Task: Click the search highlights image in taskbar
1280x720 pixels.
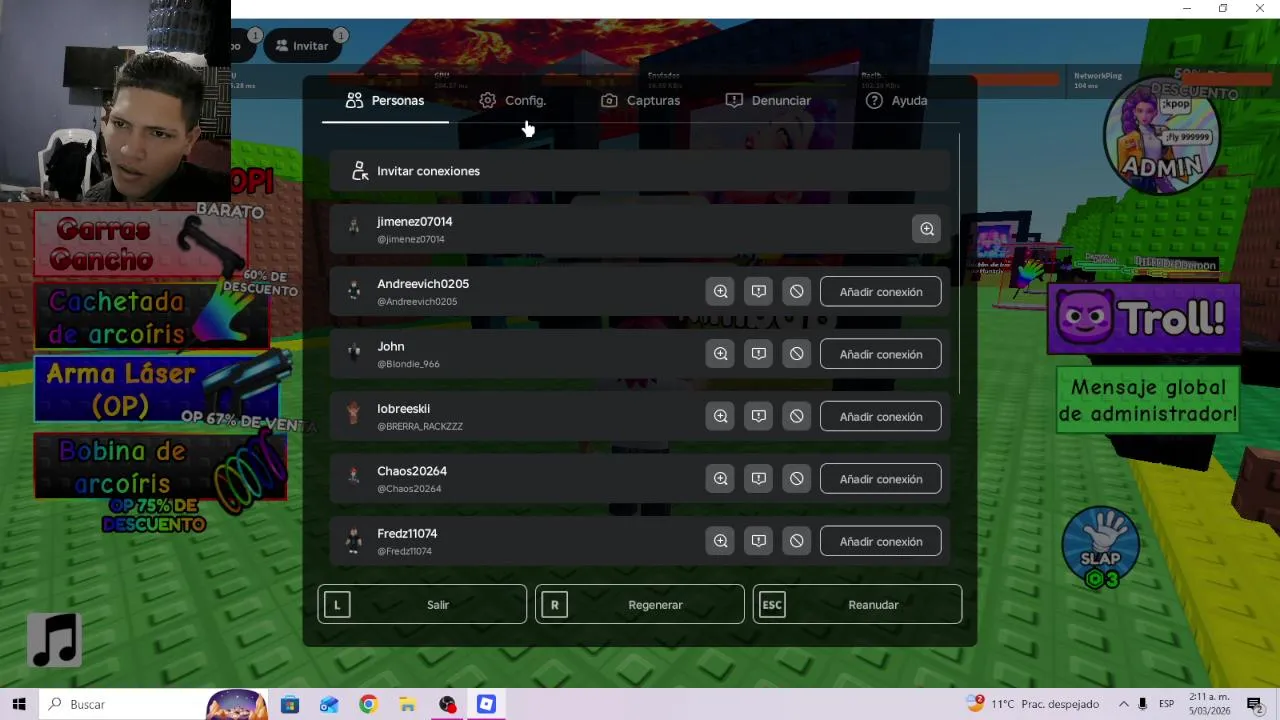Action: point(236,704)
